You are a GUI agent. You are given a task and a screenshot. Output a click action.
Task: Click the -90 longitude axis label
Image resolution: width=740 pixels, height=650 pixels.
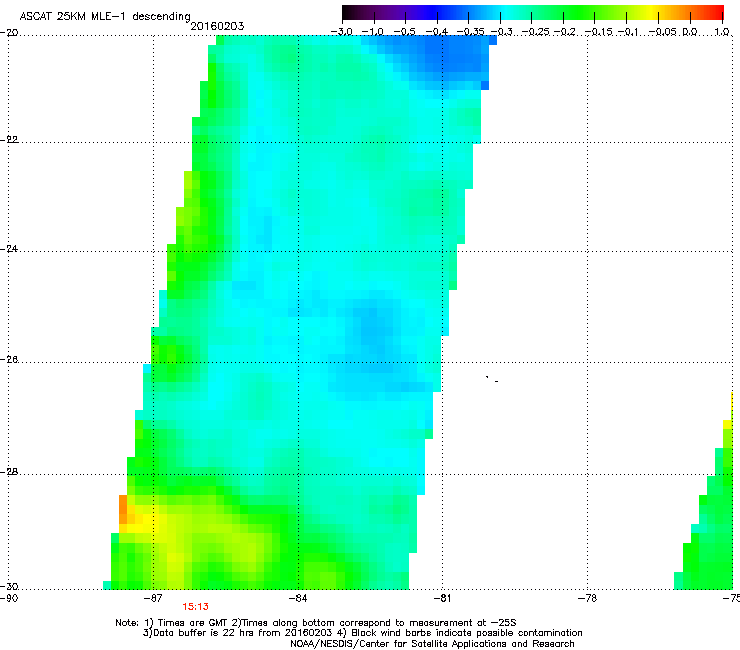click(x=9, y=599)
